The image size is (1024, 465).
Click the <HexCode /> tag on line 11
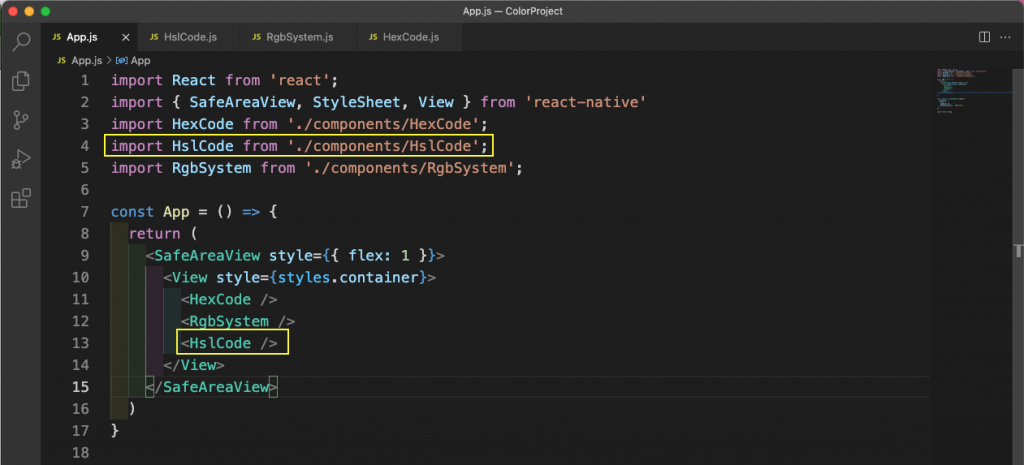[229, 299]
